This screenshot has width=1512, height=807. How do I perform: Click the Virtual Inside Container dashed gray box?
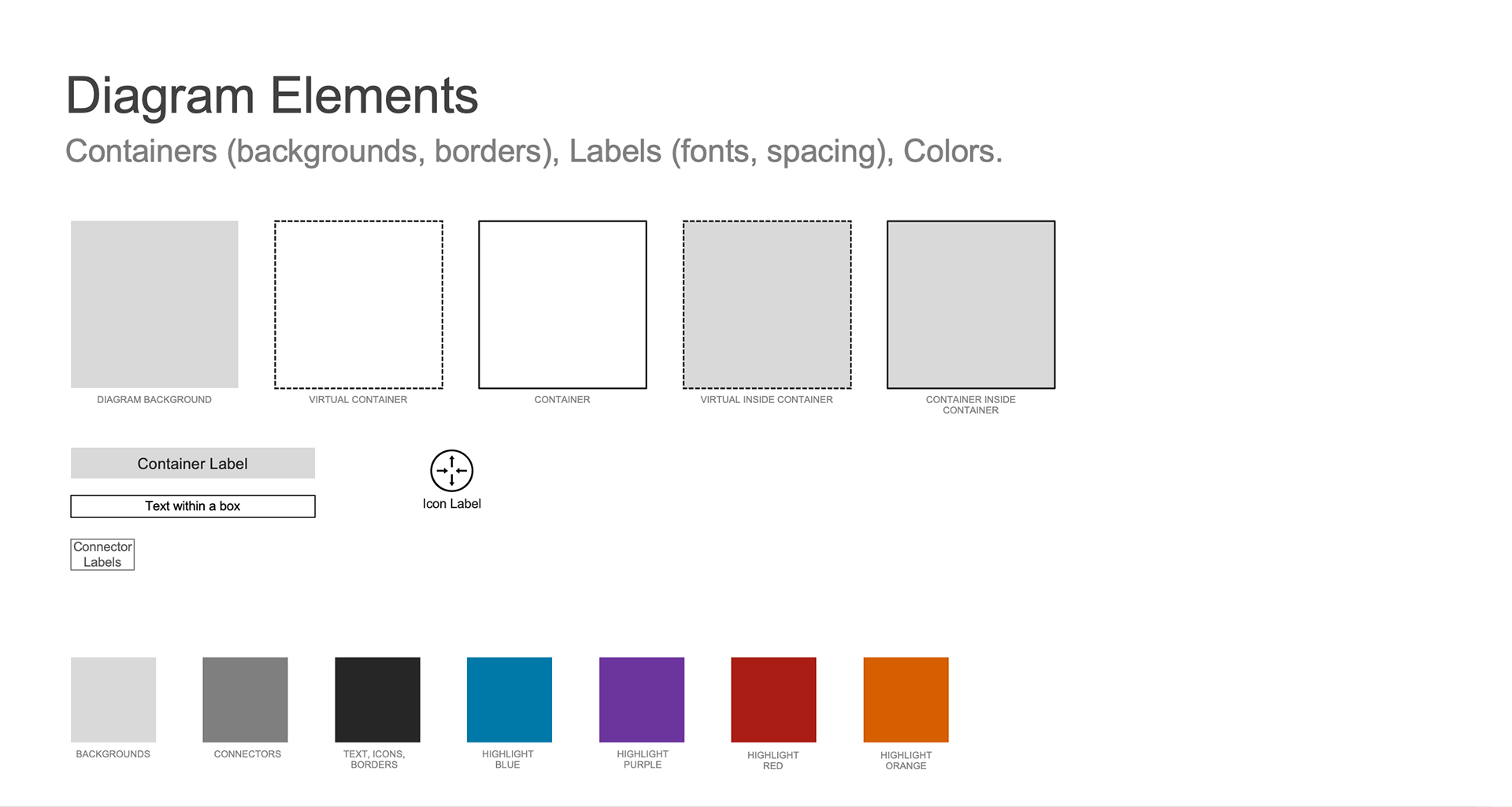(767, 305)
